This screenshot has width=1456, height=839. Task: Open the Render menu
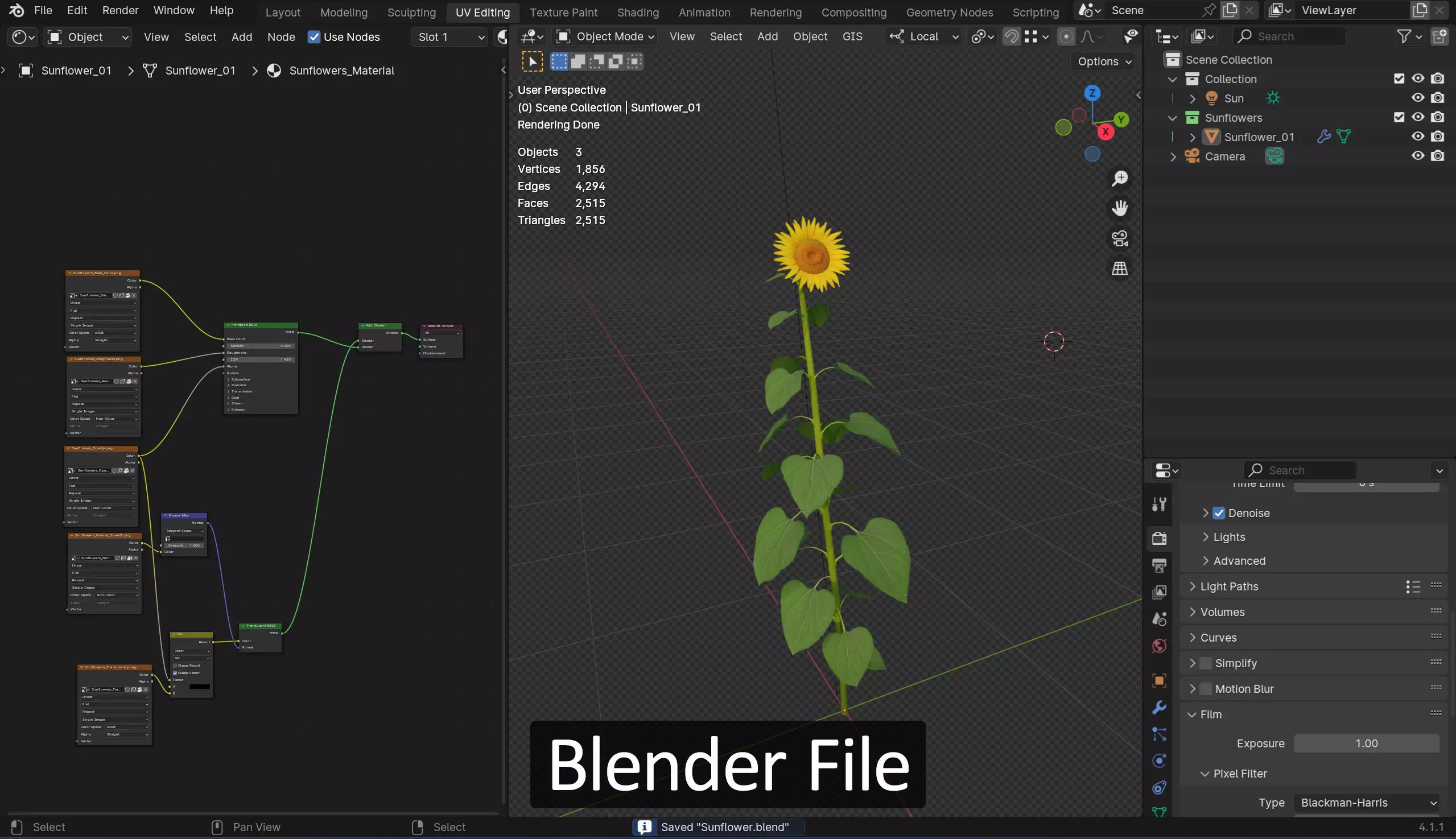(121, 10)
